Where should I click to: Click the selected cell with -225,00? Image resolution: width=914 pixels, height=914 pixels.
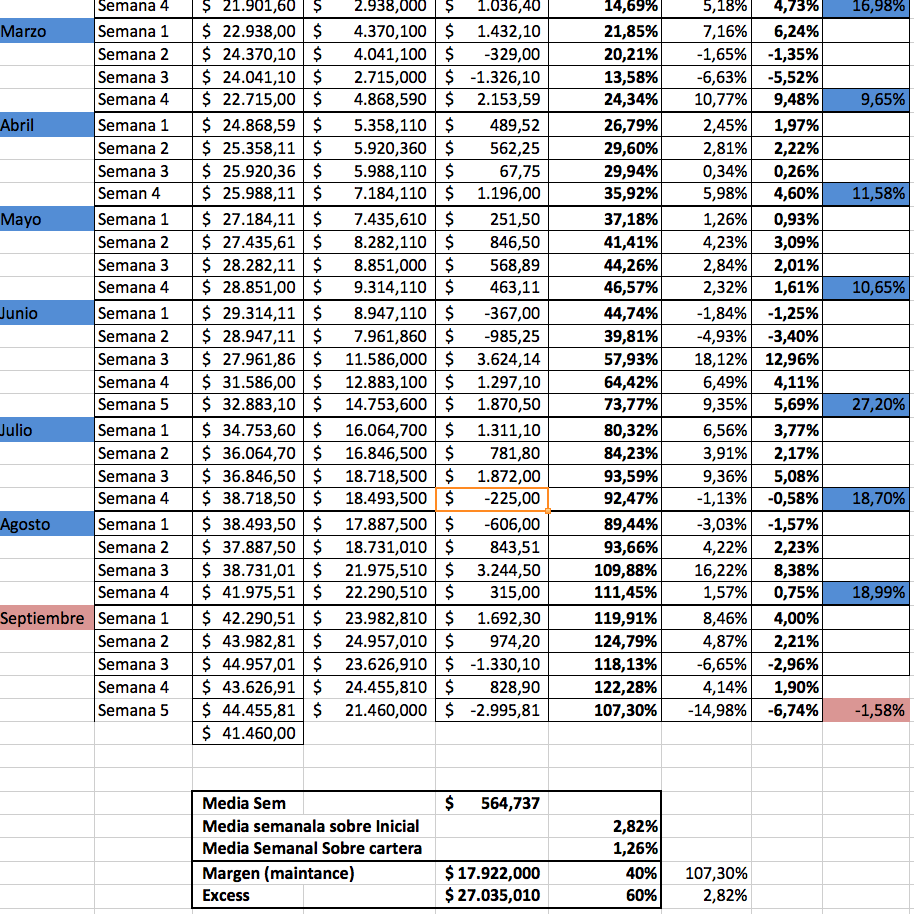(492, 499)
